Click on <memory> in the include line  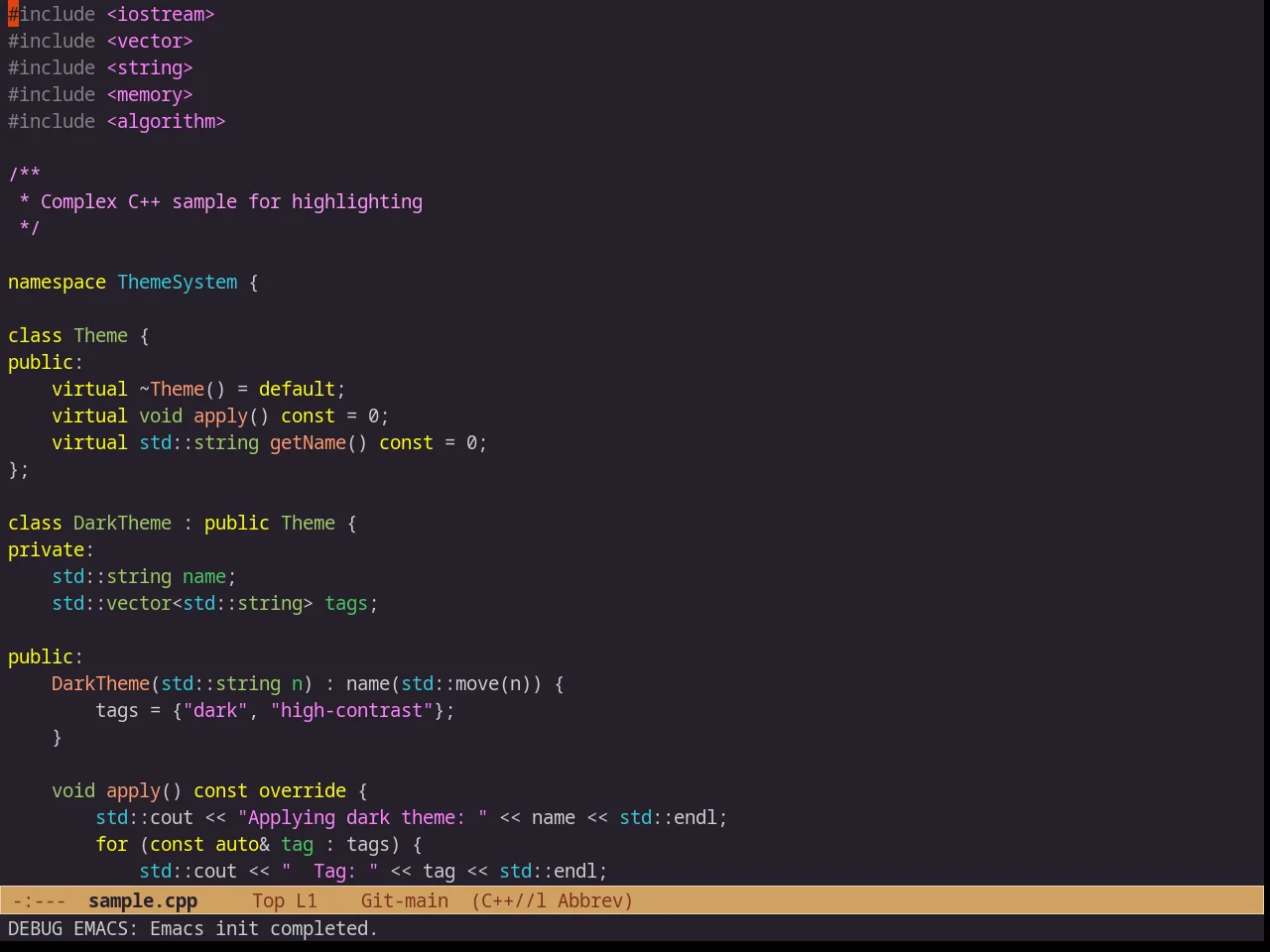coord(150,94)
